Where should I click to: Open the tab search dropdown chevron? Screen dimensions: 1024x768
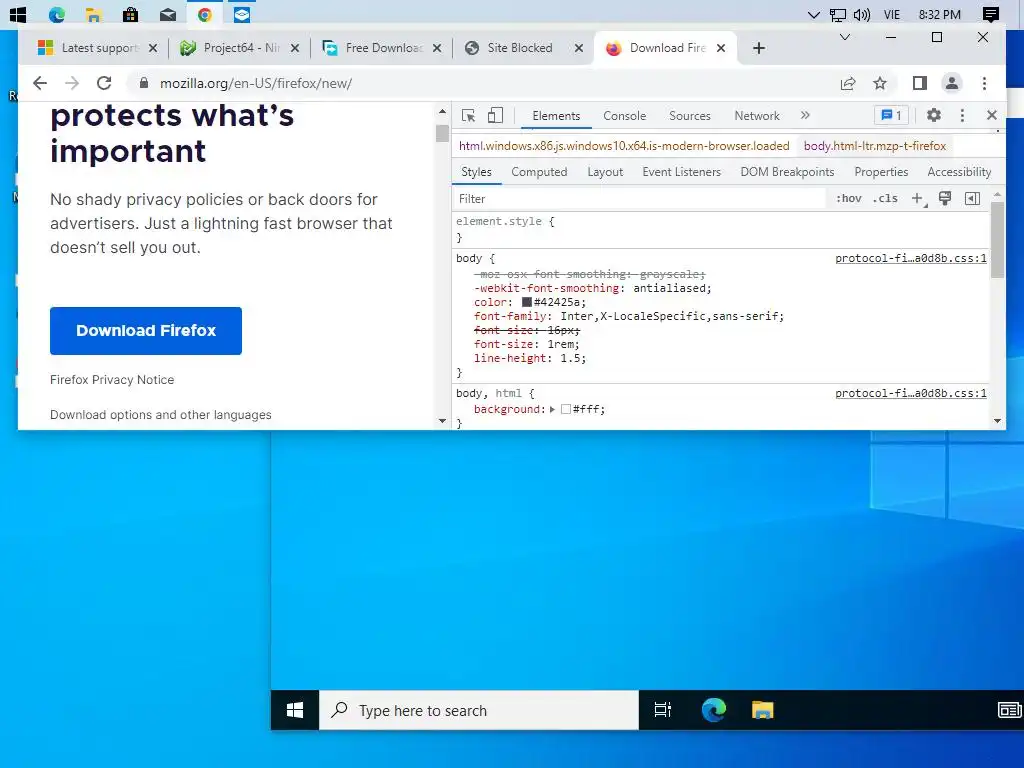[844, 37]
